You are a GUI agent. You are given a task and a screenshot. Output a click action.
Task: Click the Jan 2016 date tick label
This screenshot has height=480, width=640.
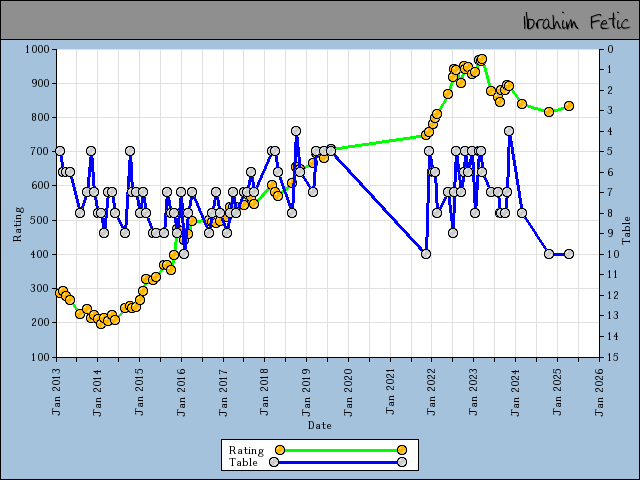pos(181,392)
